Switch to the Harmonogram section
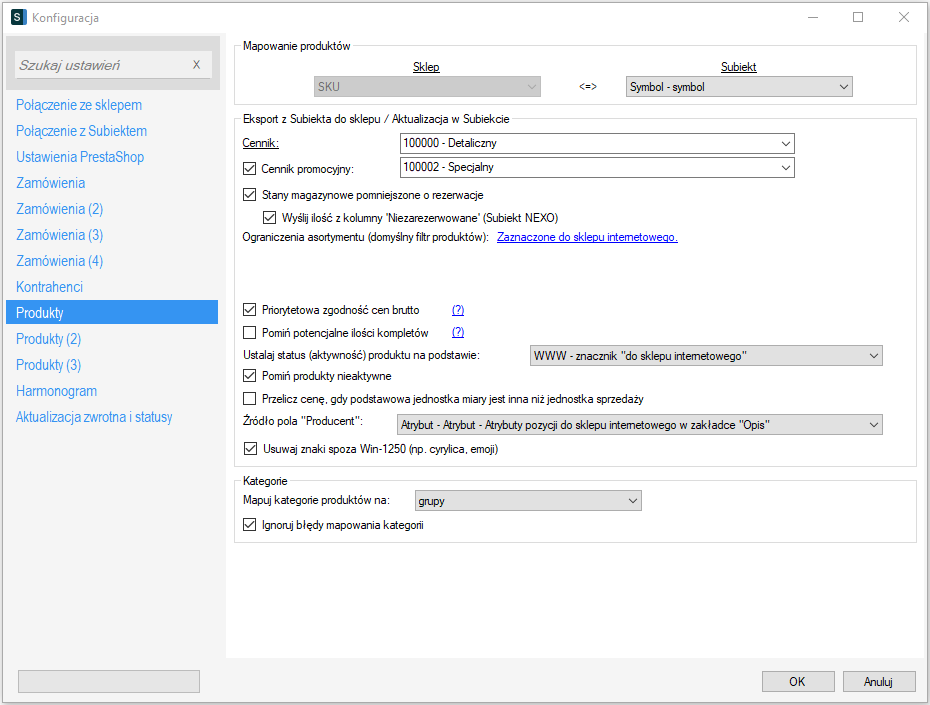This screenshot has width=930, height=705. tap(56, 391)
